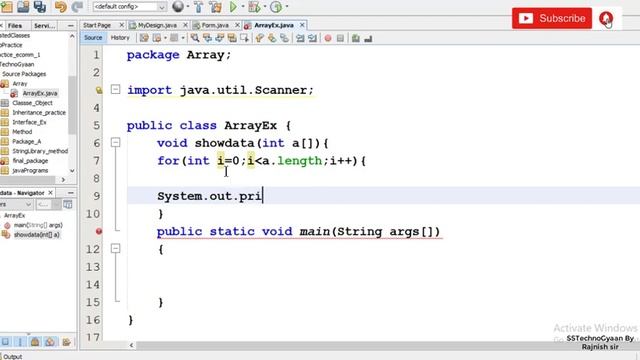Toggle Highlight Search icon
The image size is (640, 360).
point(232,38)
